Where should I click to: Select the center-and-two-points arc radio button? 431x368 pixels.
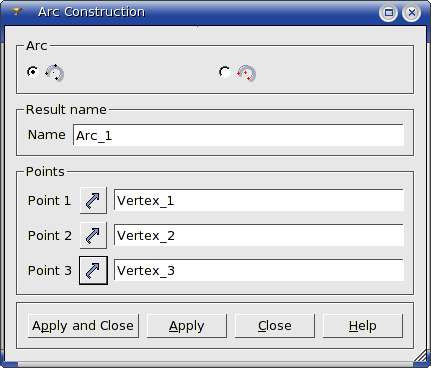tap(224, 72)
